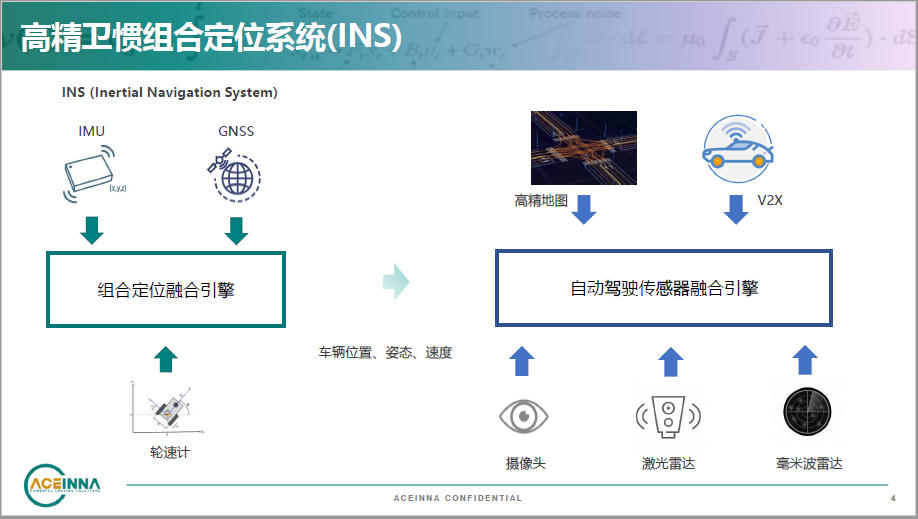Click the teal right arrow between boxes

pyautogui.click(x=396, y=282)
